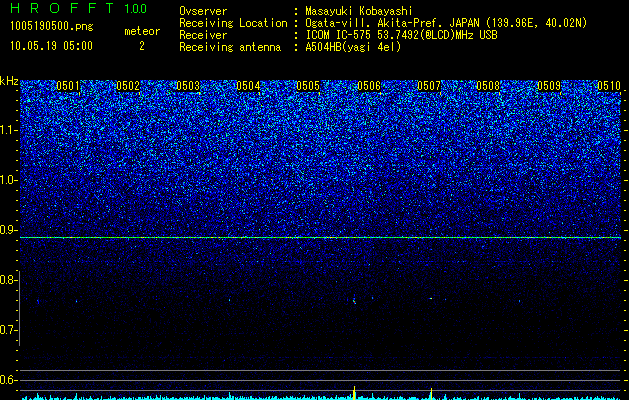Click the 0510 time marker

(609, 86)
